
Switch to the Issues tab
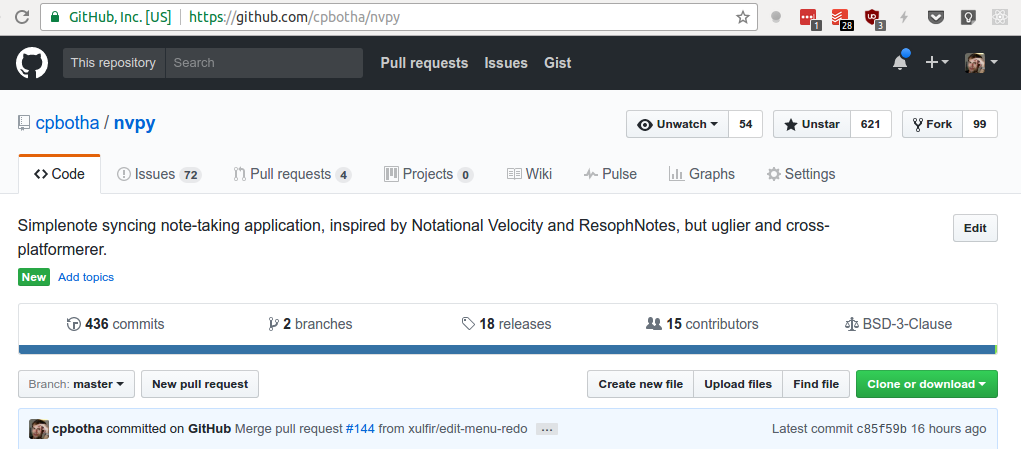point(158,174)
